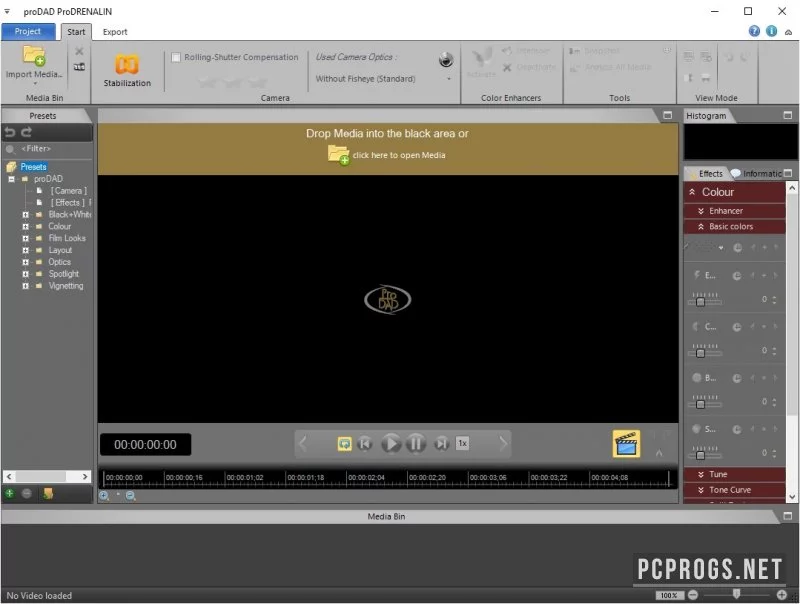The height and width of the screenshot is (604, 800).
Task: Select the Presets panel tab
Action: [43, 116]
